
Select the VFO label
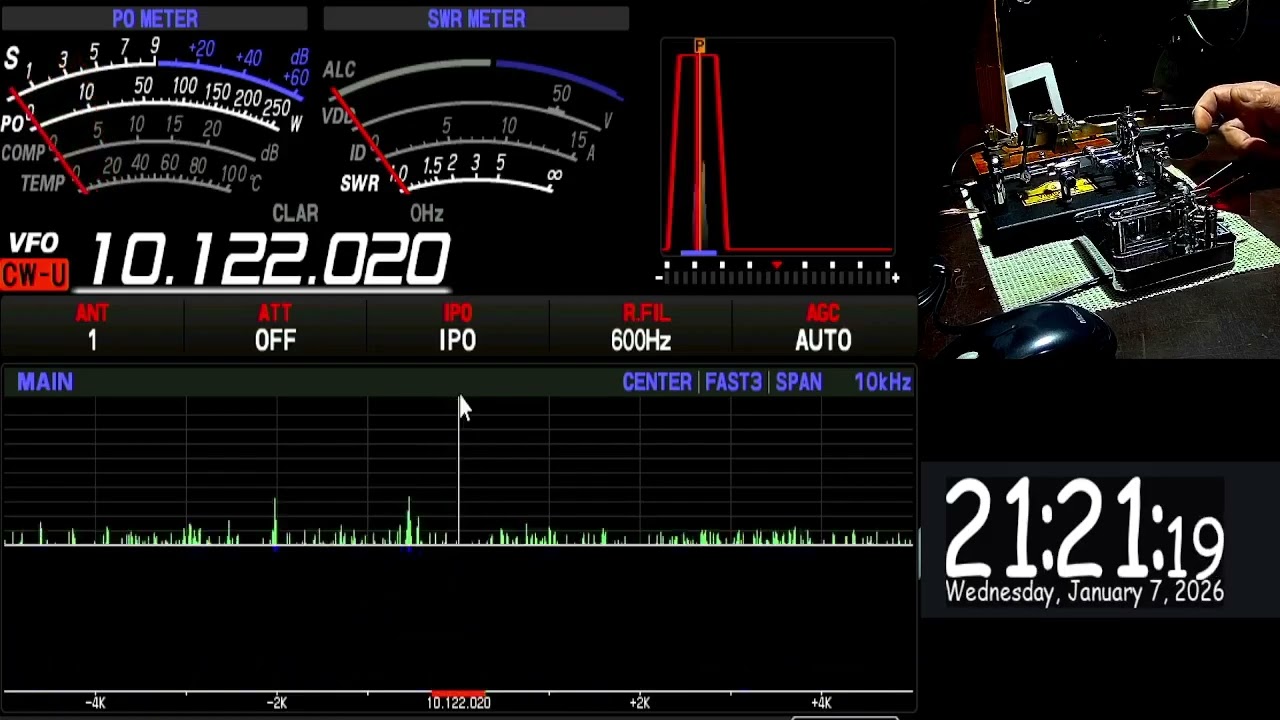(x=34, y=244)
